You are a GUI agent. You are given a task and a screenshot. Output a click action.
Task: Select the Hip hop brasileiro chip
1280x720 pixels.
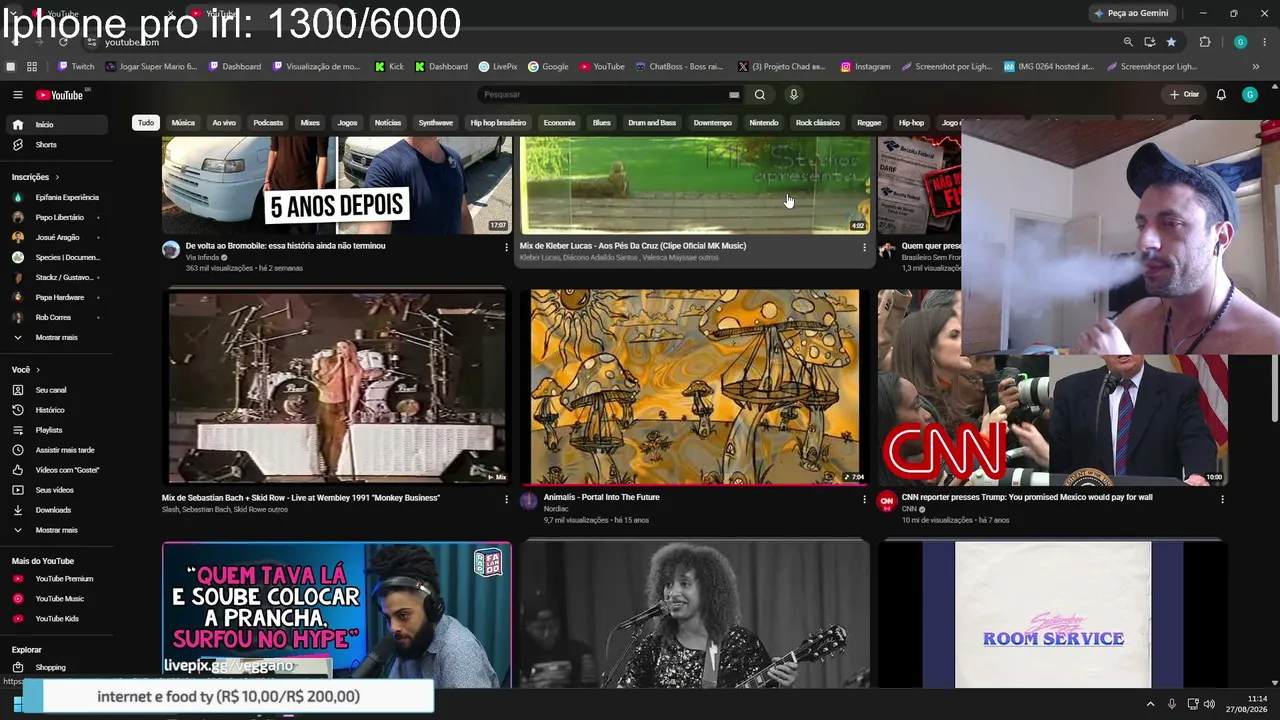coord(498,123)
